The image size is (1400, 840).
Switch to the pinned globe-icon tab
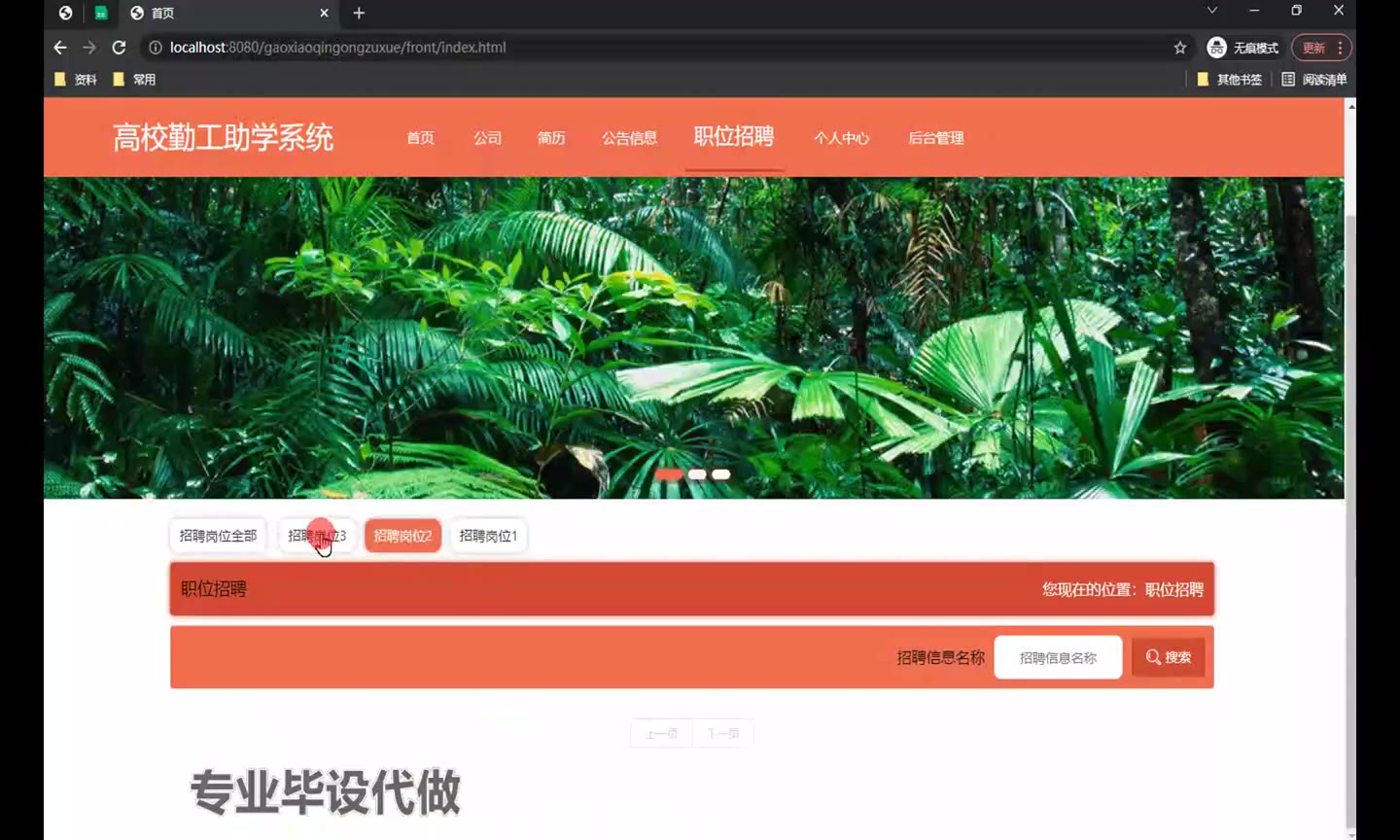(x=65, y=13)
